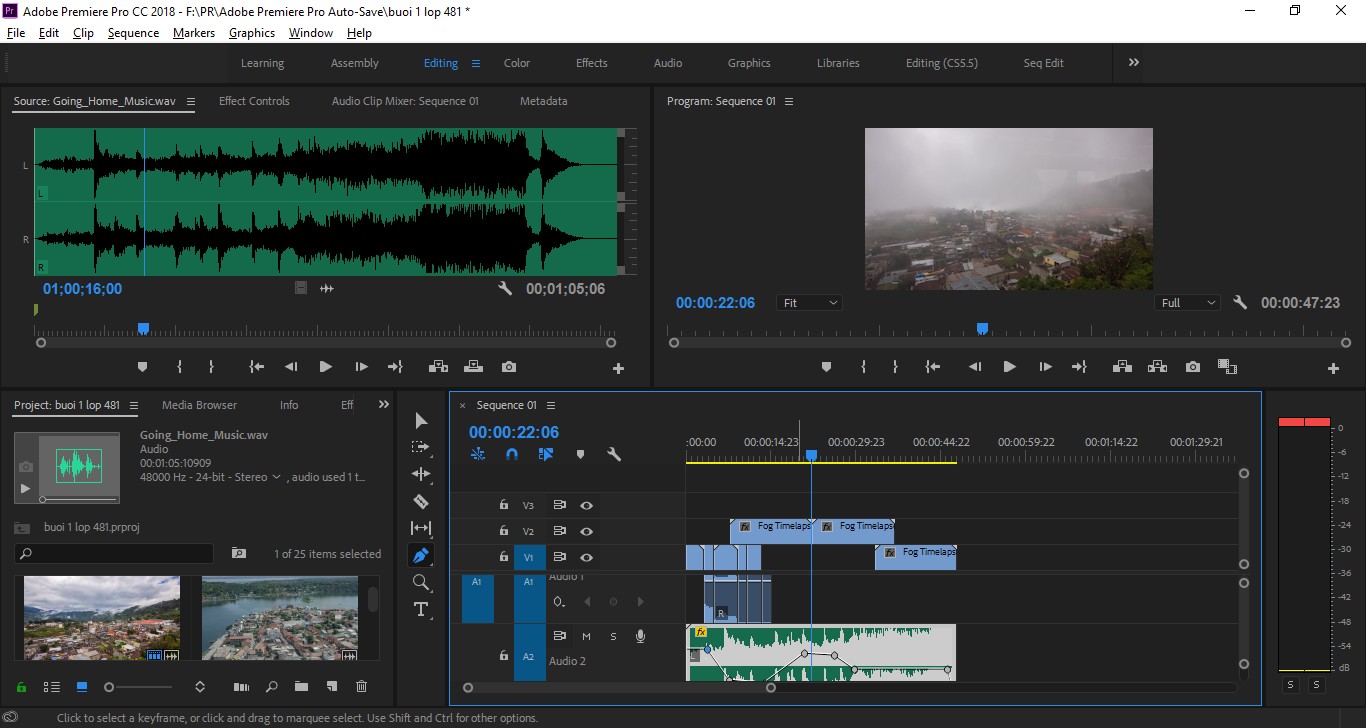Toggle track lock on V1
Viewport: 1366px width, 728px height.
pyautogui.click(x=503, y=557)
